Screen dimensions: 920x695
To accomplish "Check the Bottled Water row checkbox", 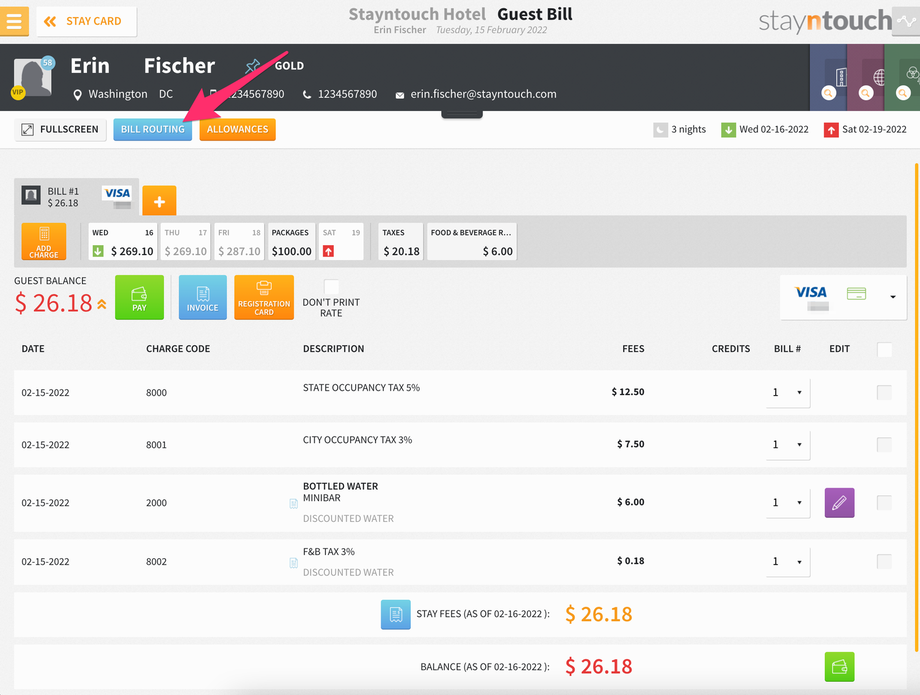I will coord(884,503).
